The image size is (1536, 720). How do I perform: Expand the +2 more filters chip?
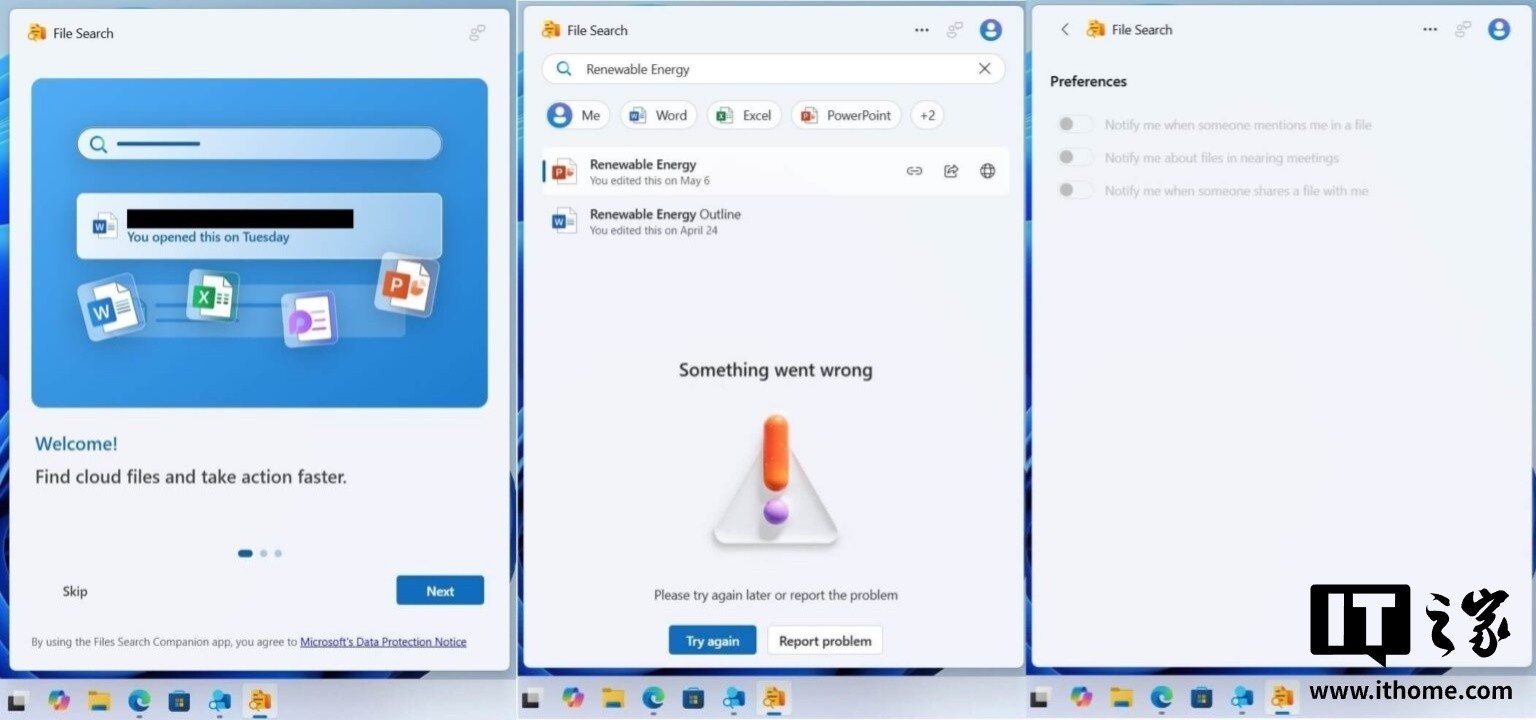[927, 115]
